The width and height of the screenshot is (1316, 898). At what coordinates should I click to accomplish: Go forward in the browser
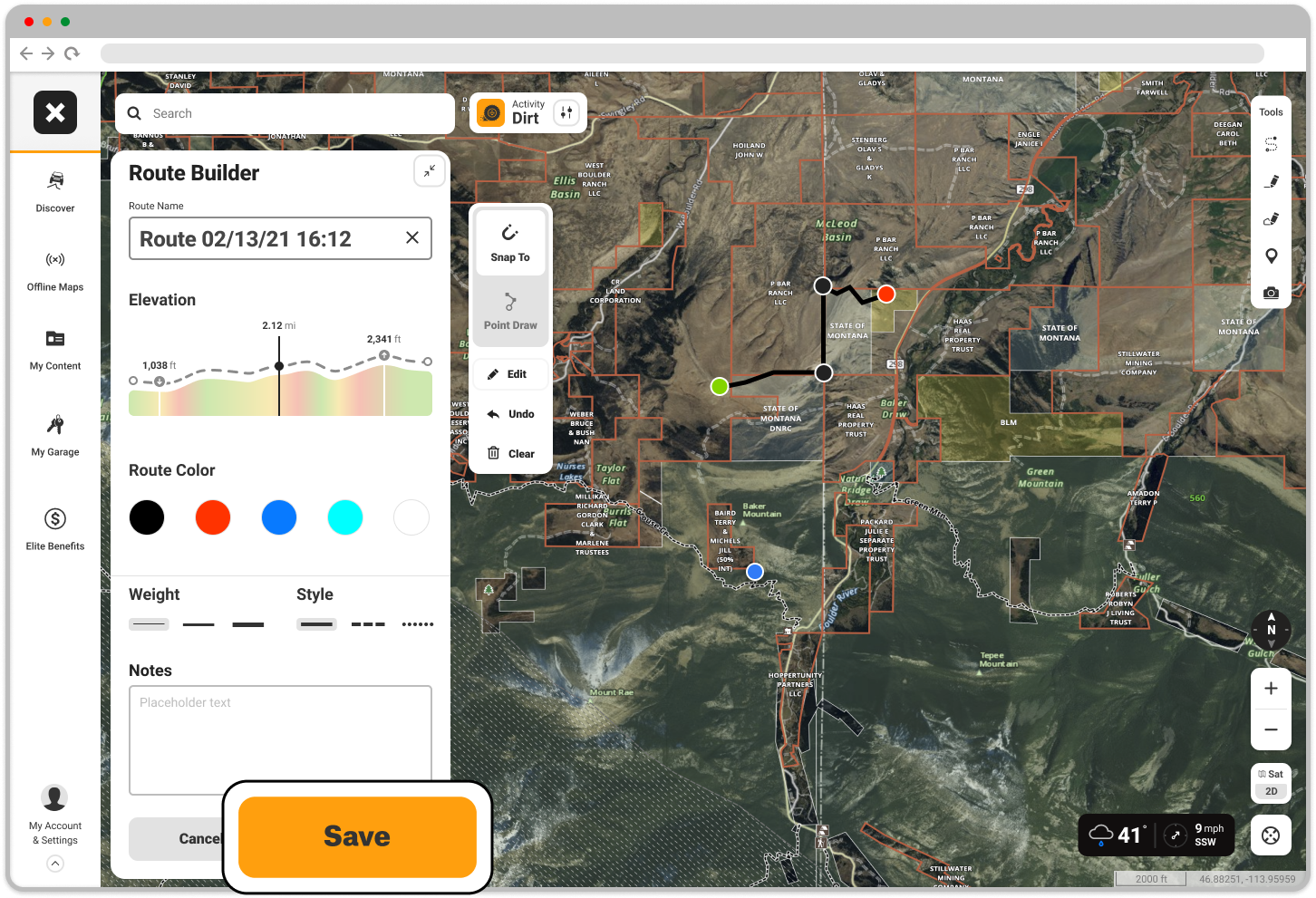[x=48, y=53]
